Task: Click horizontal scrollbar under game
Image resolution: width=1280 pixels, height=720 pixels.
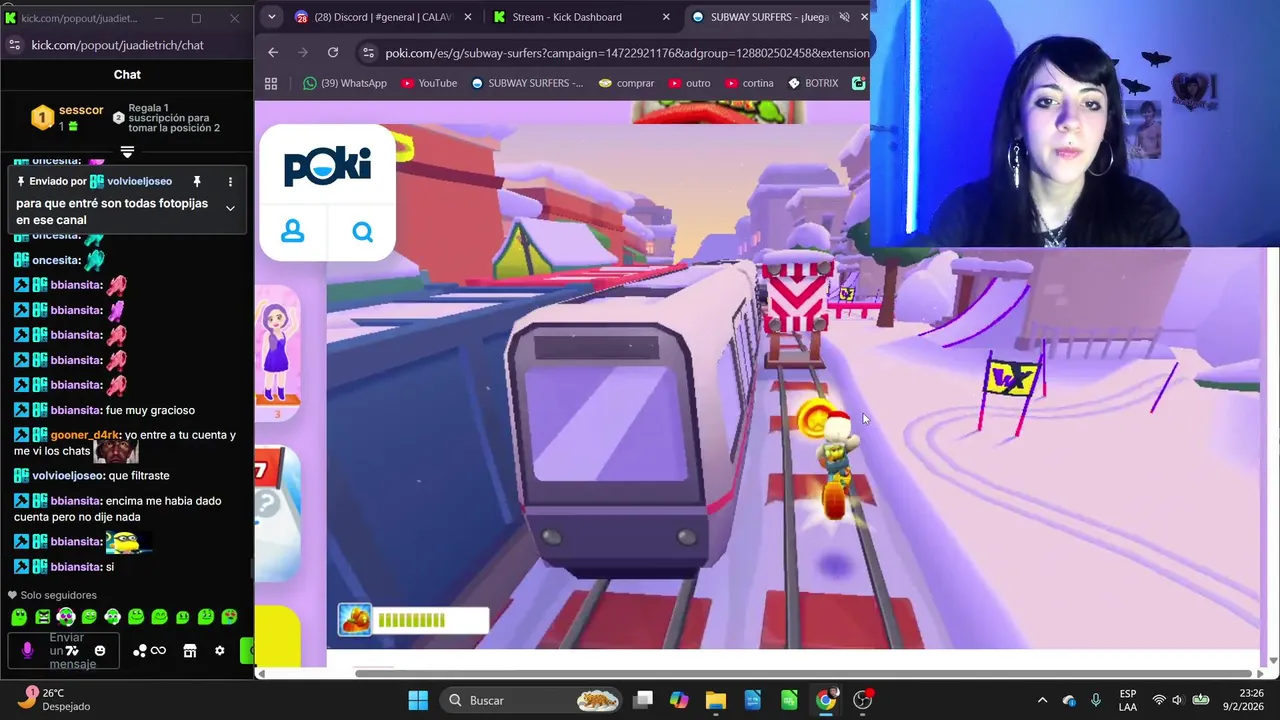Action: 805,673
